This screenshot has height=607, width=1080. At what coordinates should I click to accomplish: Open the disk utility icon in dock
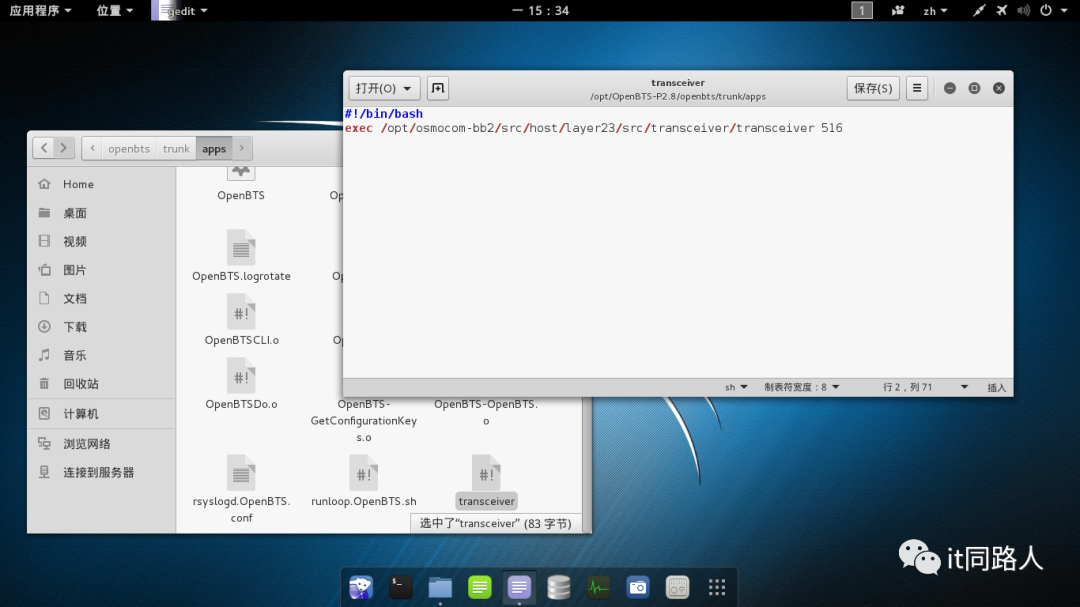click(677, 587)
